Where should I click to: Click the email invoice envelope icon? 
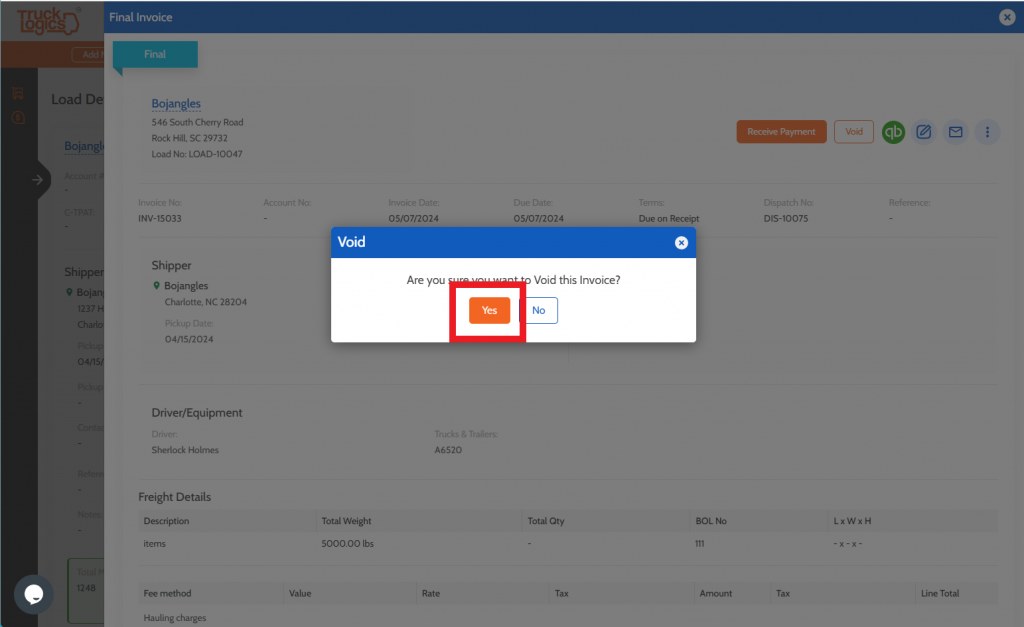pyautogui.click(x=955, y=132)
